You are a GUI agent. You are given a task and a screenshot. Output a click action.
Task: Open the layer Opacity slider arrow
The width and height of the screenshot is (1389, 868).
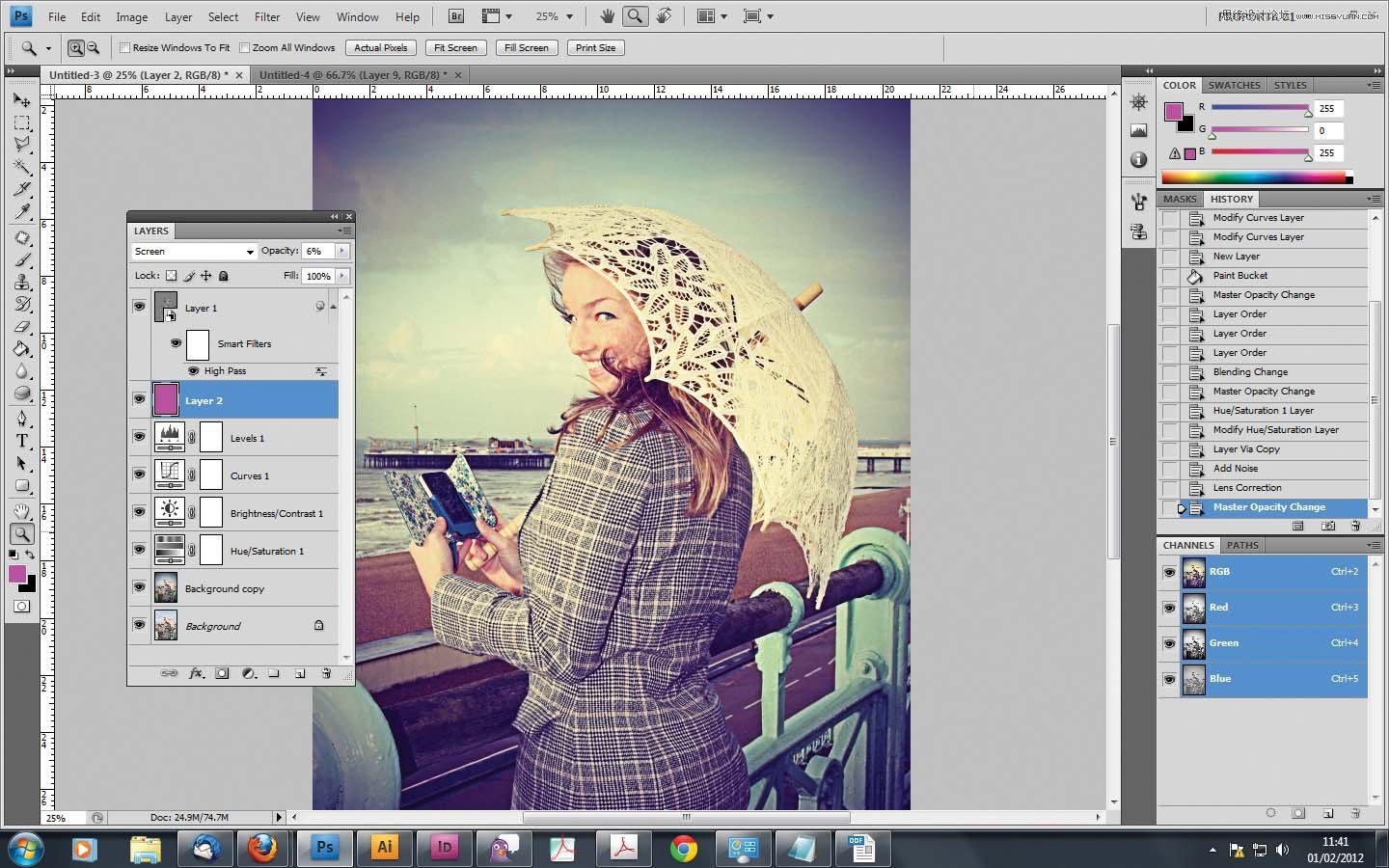click(x=341, y=251)
